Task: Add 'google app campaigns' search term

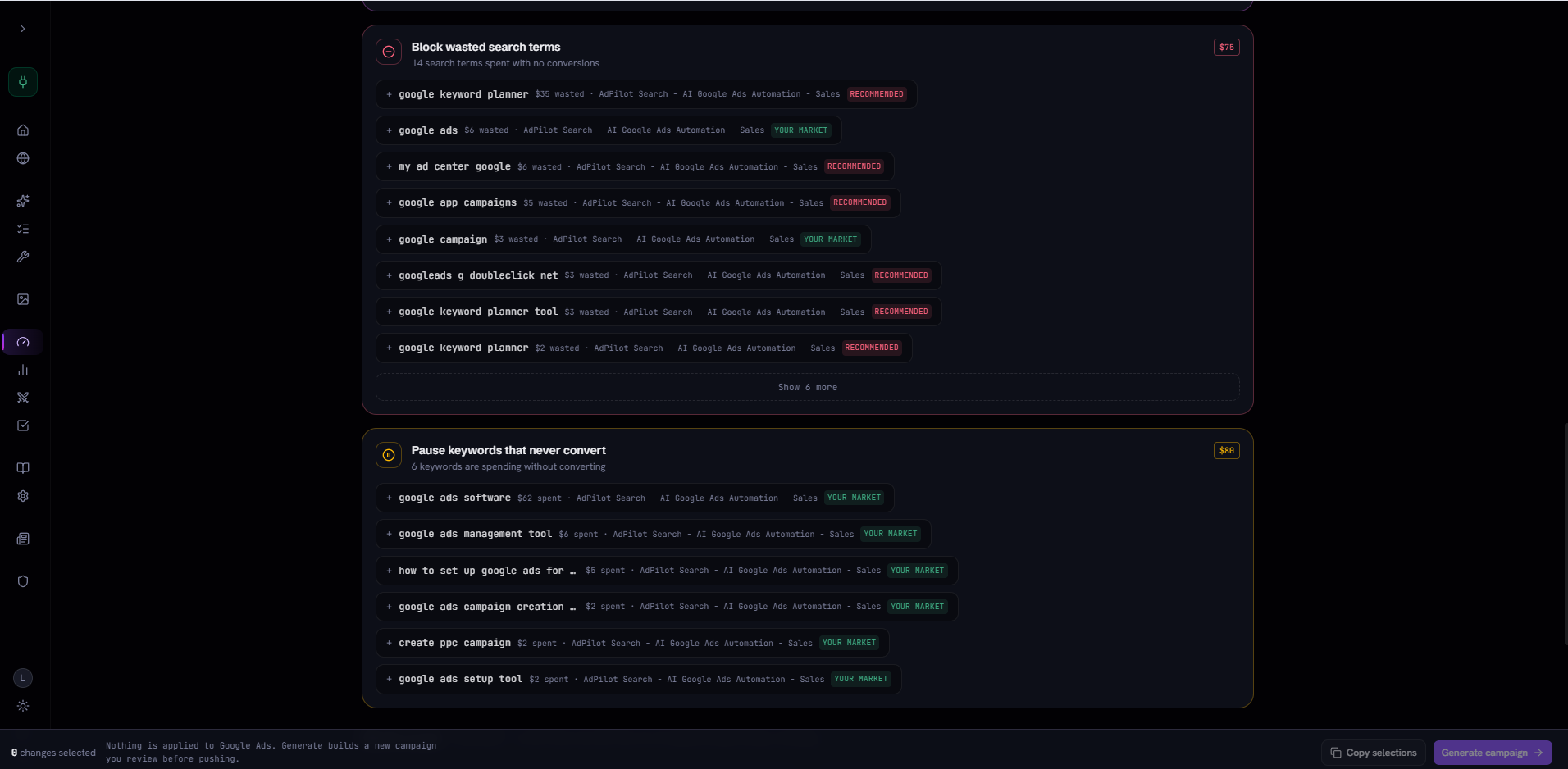Action: (638, 202)
